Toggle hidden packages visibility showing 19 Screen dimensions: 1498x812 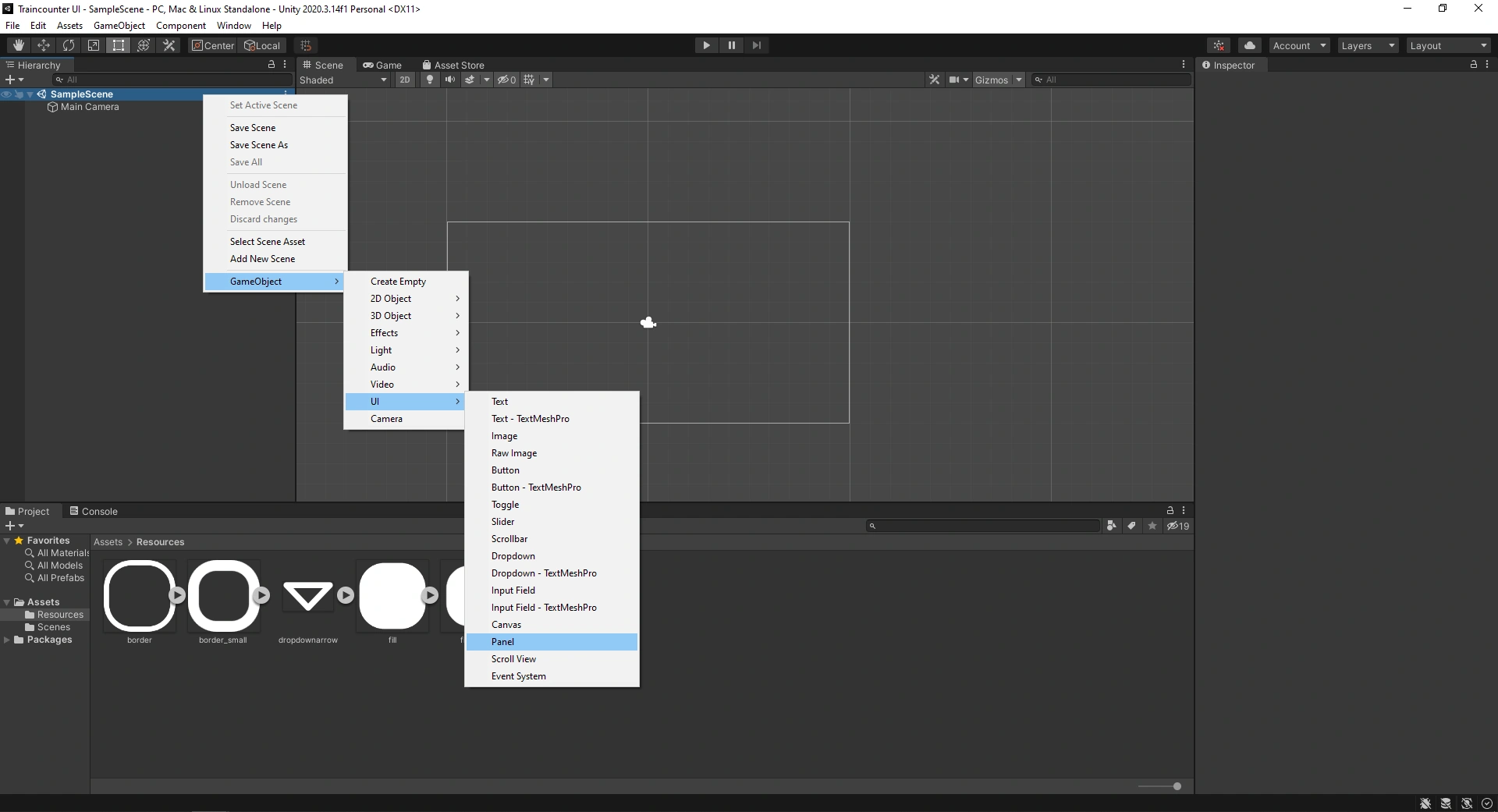tap(1178, 526)
